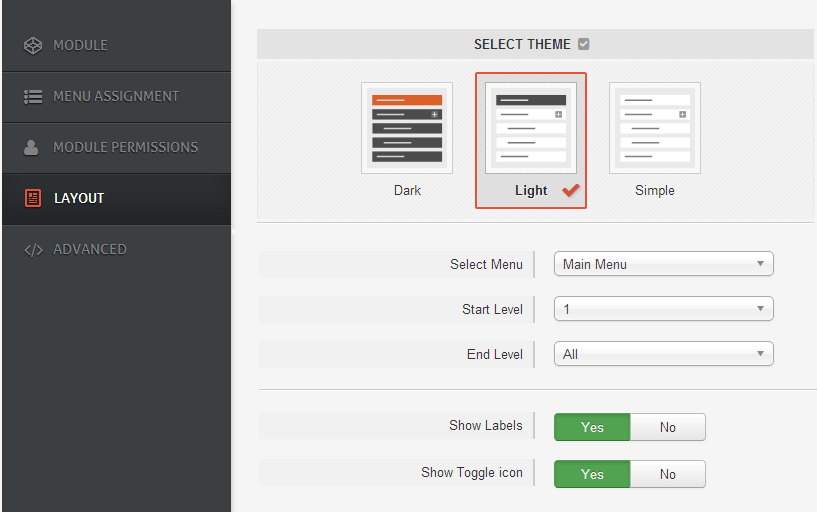Screen dimensions: 817x512
Task: Switch to the Menu Assignment tab
Action: click(116, 97)
